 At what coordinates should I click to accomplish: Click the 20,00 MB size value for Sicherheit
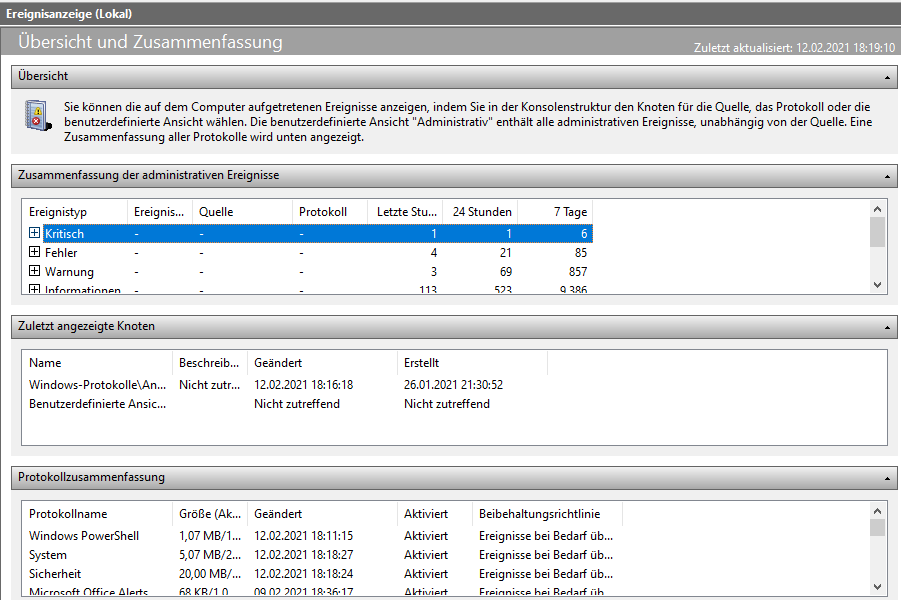(x=210, y=574)
